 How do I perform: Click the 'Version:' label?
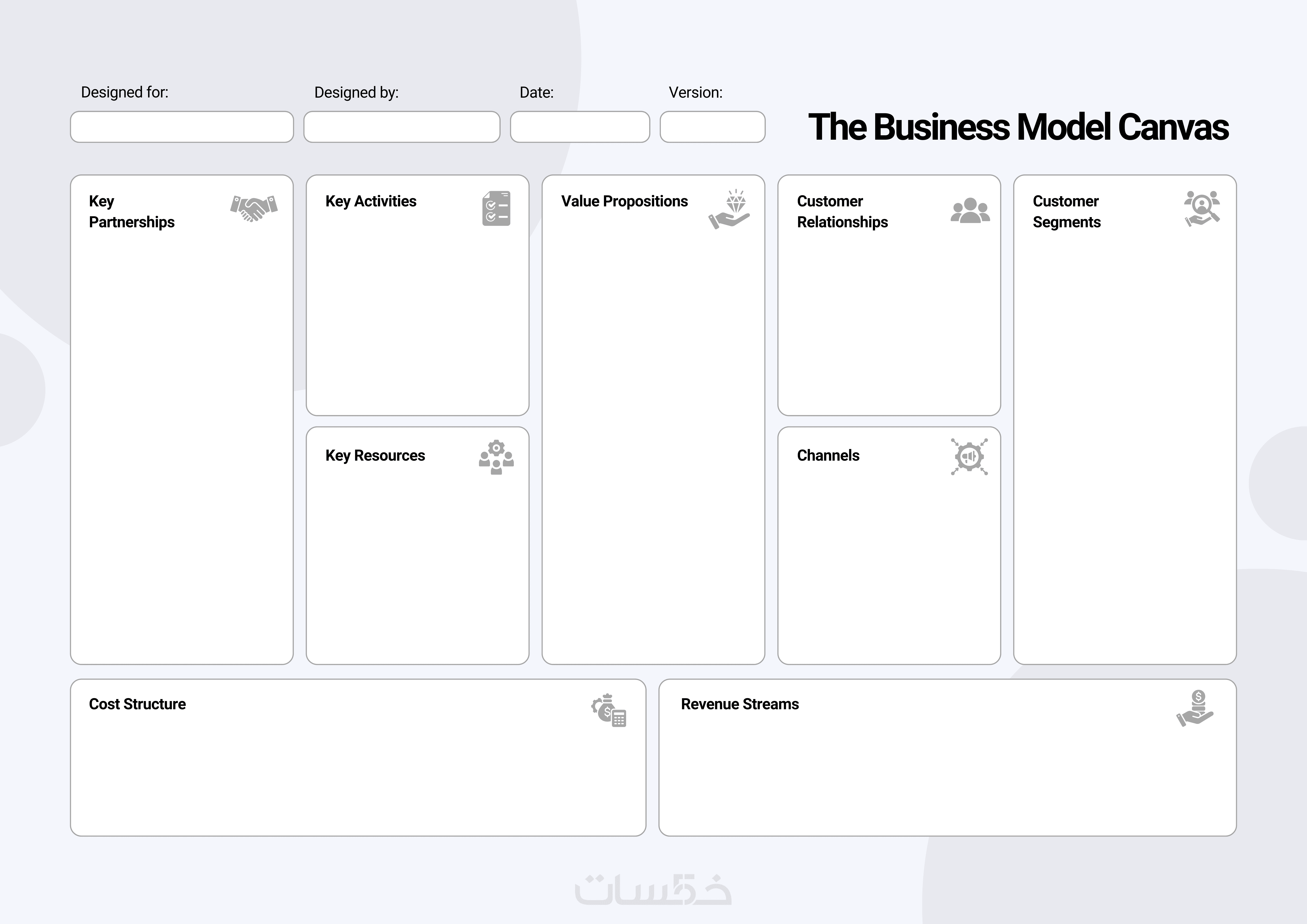pos(696,92)
